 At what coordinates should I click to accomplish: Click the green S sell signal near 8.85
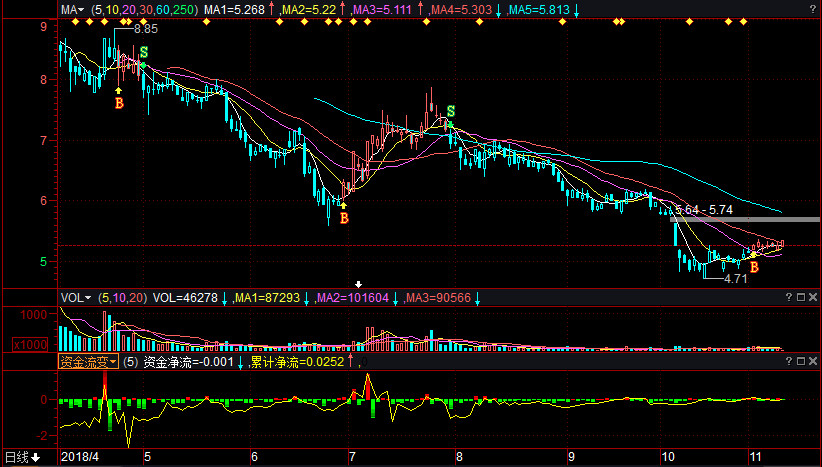pos(144,52)
